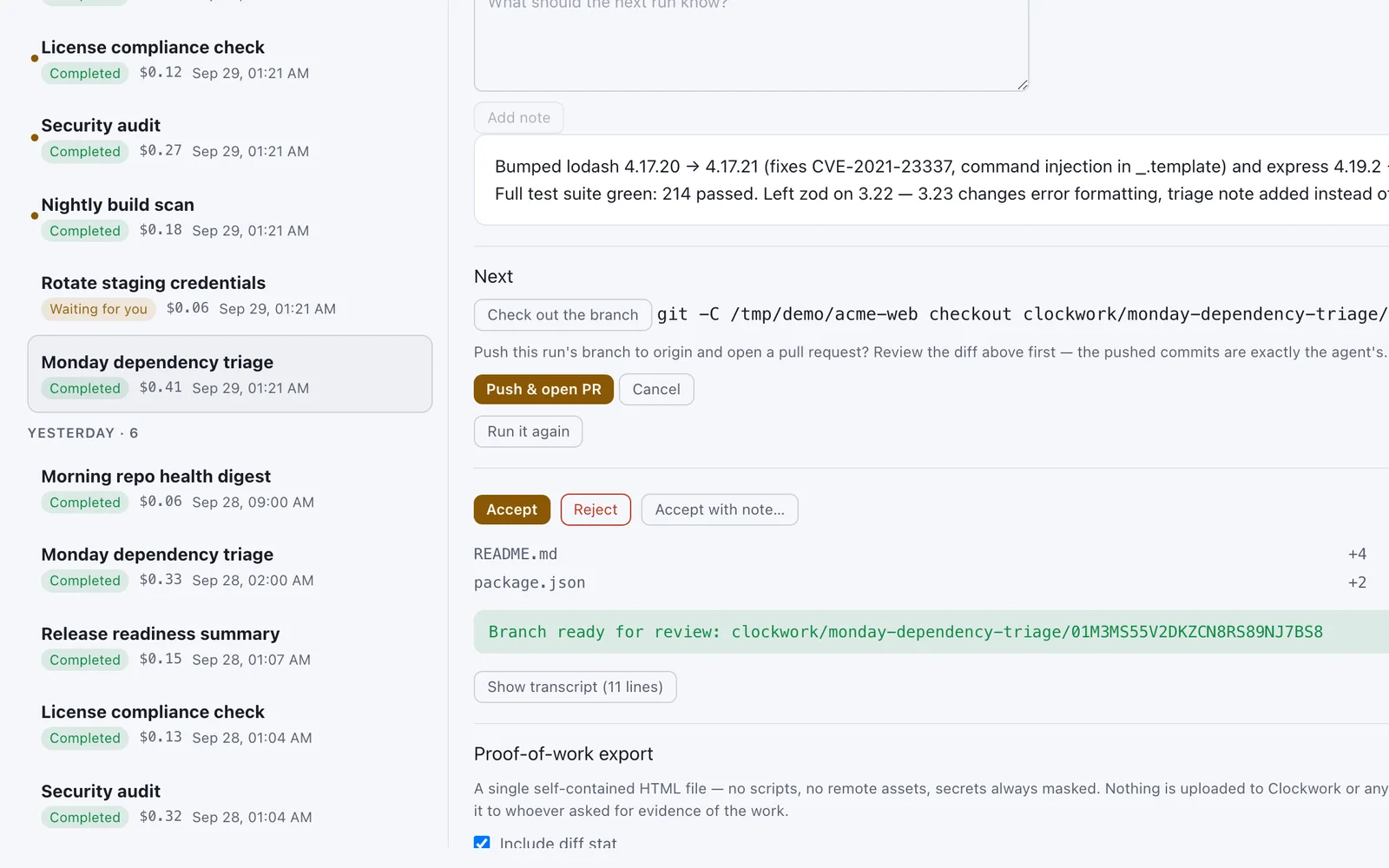Accept the run result

[512, 510]
